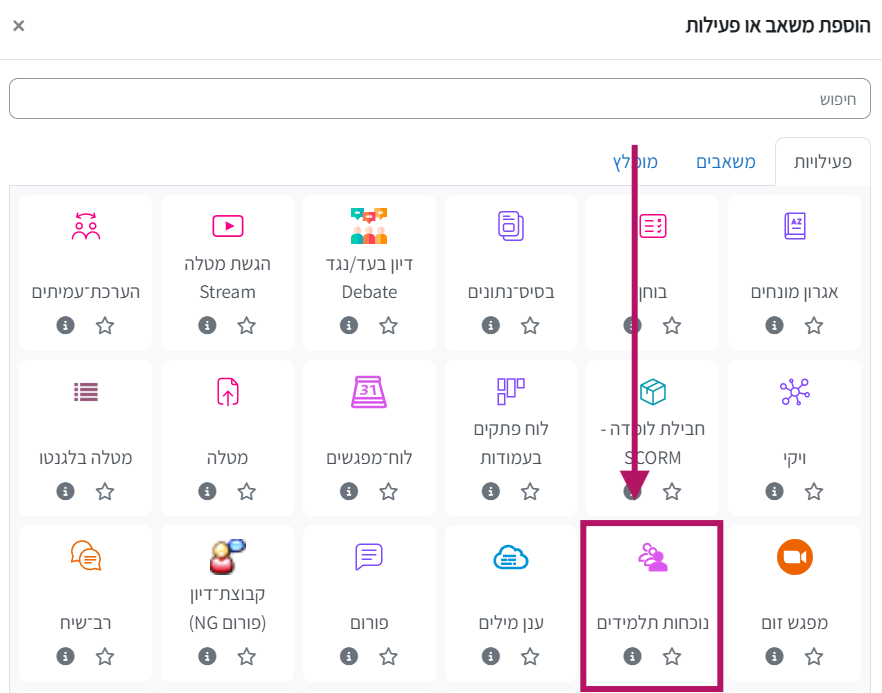Choose the דיון בעד/נגד Debate activity icon
This screenshot has width=882, height=693.
click(369, 226)
